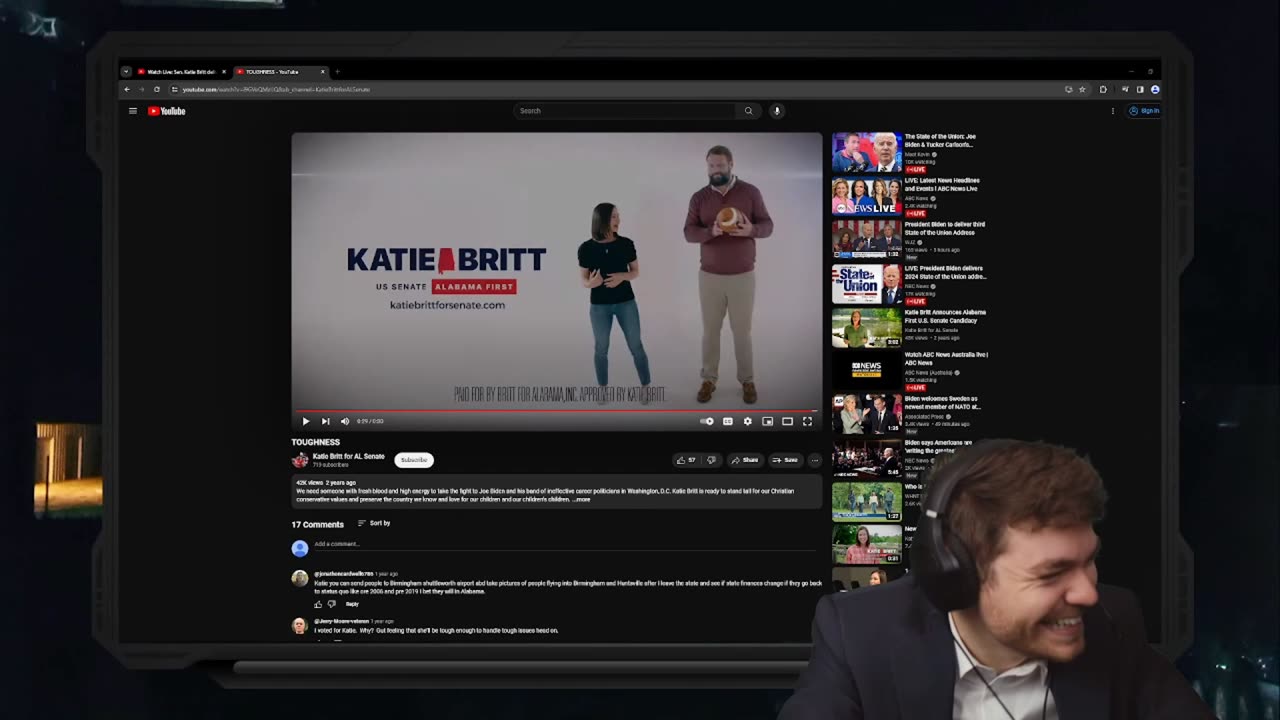The width and height of the screenshot is (1280, 720).
Task: Subscribe to Katie Britt for AL Senate
Action: click(414, 460)
